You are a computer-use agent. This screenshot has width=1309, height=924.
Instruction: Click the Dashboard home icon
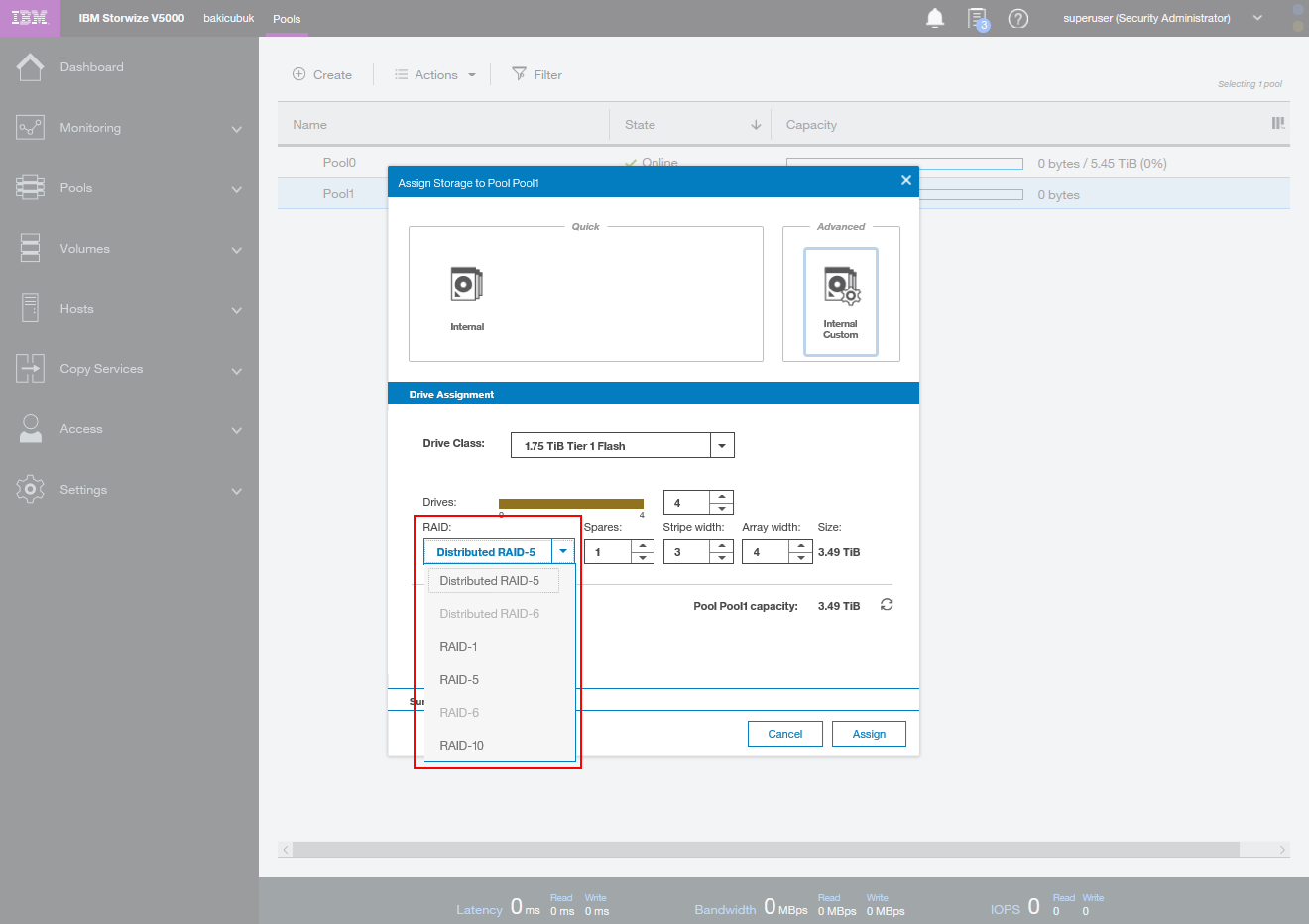tap(30, 67)
